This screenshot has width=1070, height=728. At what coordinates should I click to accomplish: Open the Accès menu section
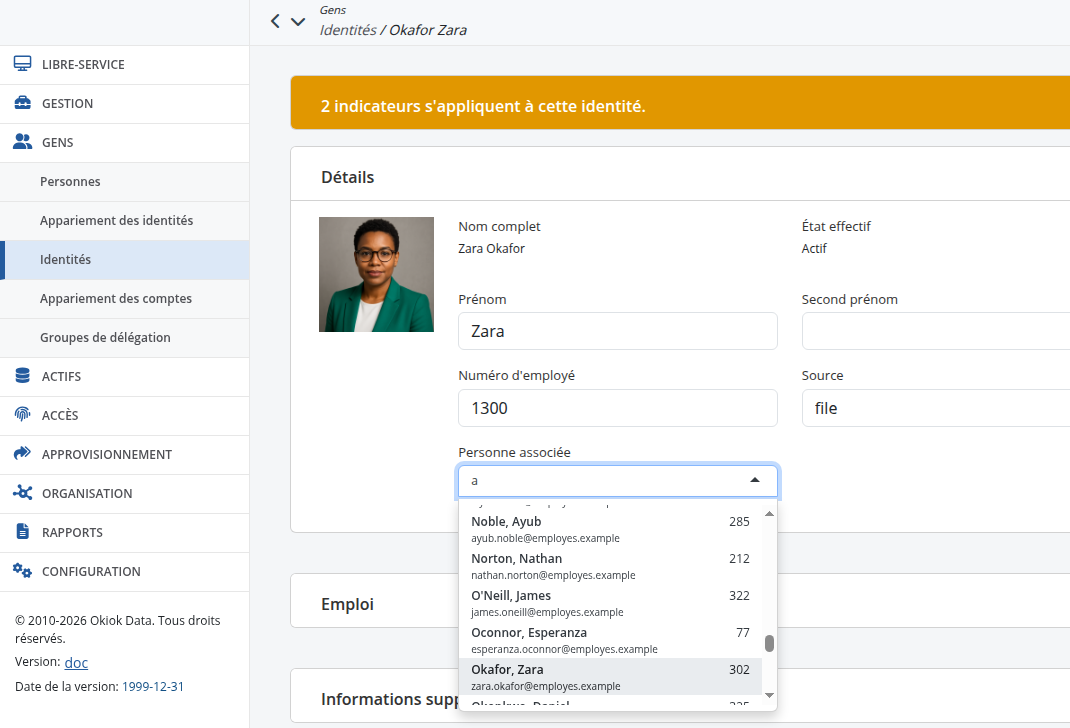(124, 416)
